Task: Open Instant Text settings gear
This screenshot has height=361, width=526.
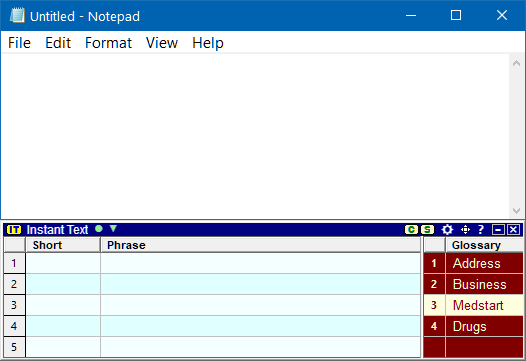Action: 447,230
